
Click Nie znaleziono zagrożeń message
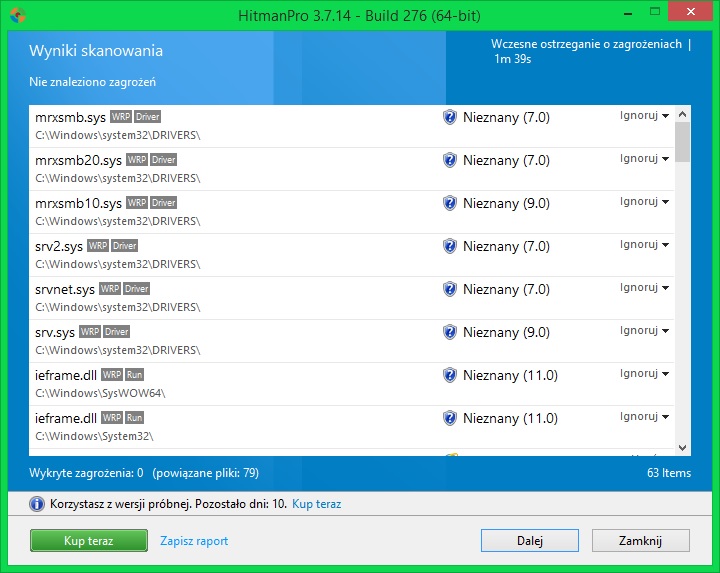pos(92,82)
